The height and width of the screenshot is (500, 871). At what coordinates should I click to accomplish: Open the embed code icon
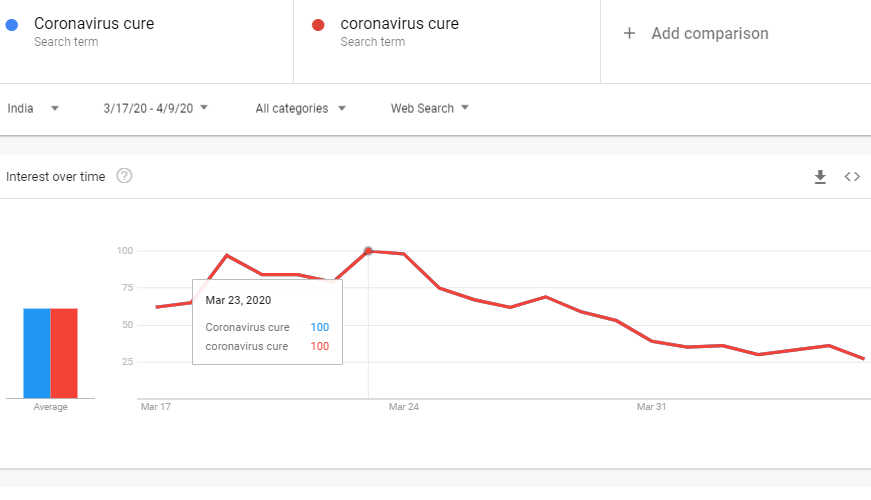(x=852, y=177)
